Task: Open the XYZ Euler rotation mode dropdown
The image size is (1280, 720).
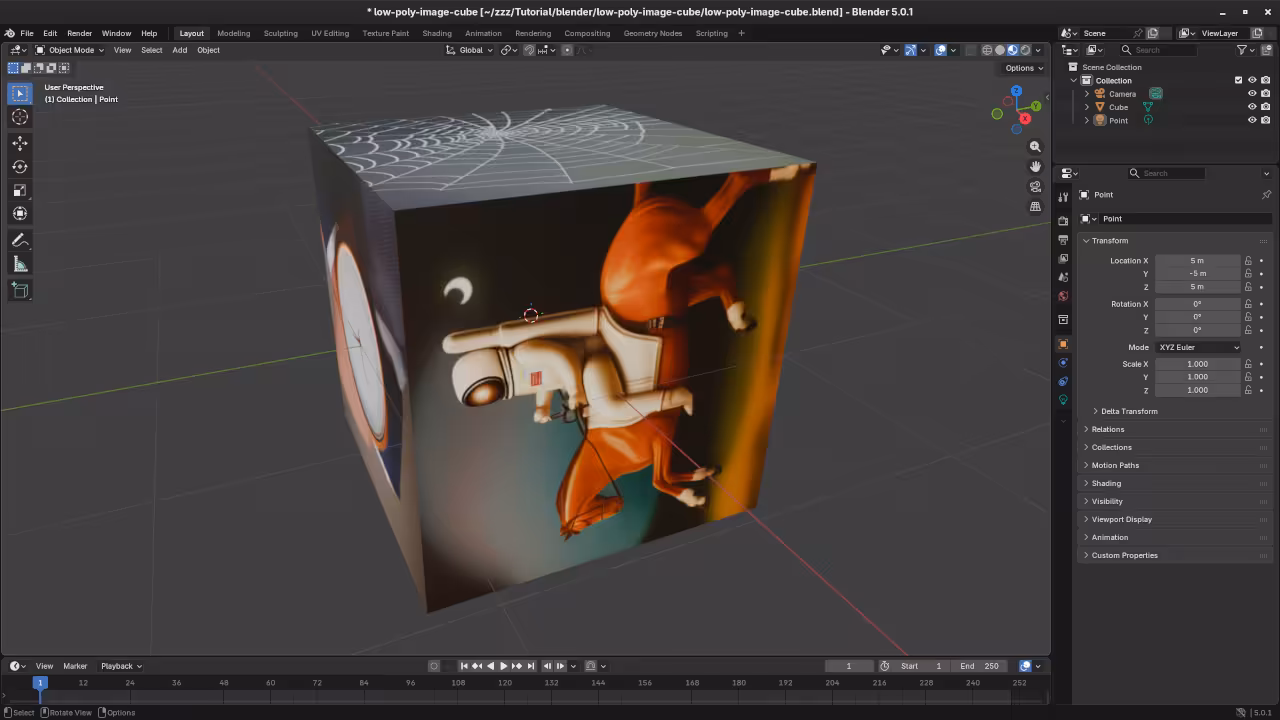Action: (1197, 347)
